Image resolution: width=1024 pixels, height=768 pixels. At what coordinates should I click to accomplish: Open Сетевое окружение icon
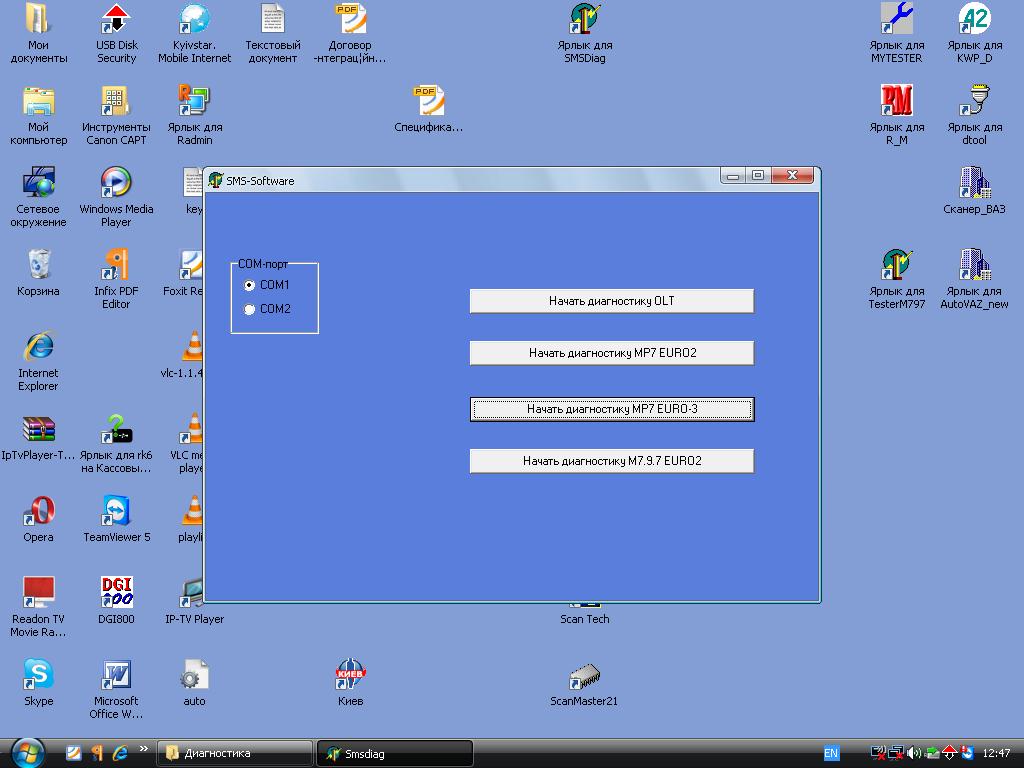click(38, 197)
